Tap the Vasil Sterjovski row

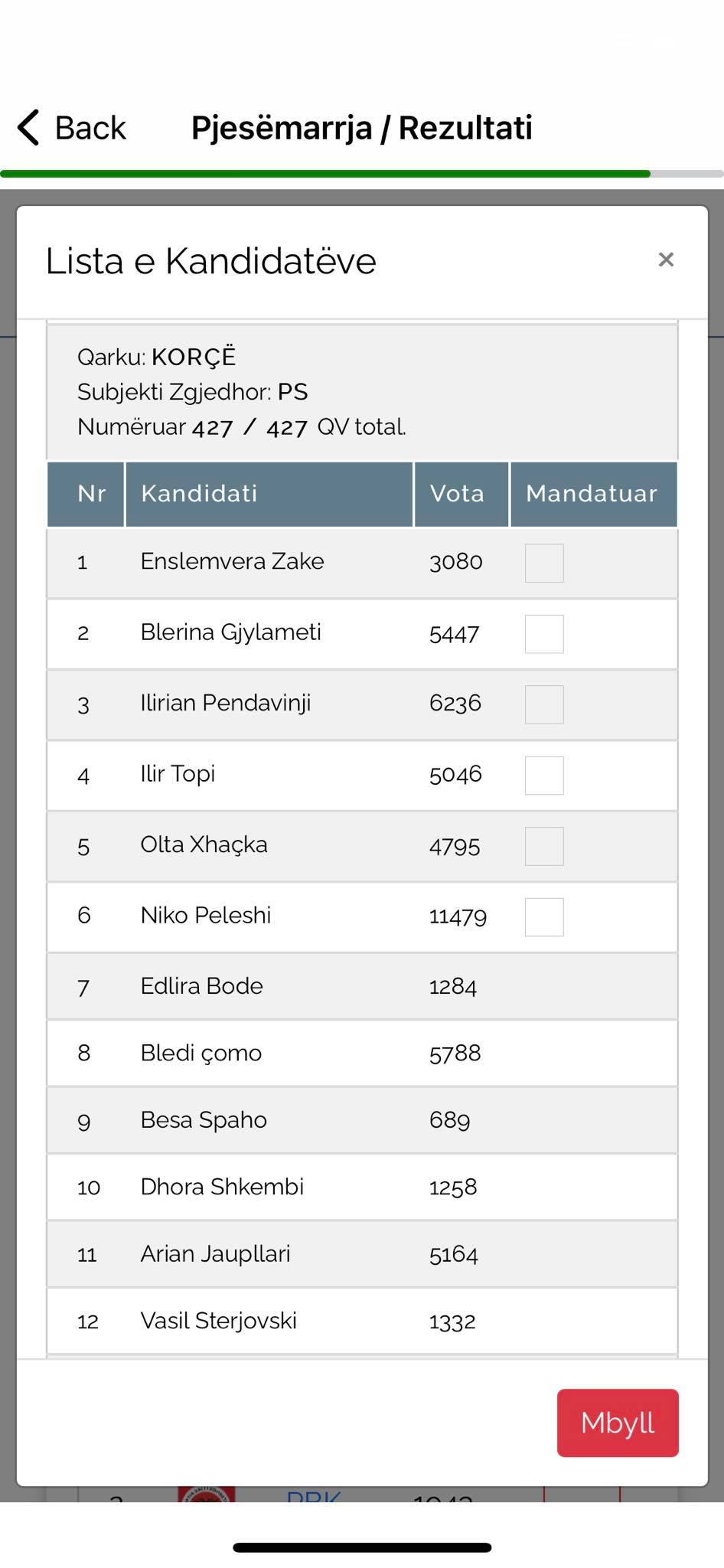click(x=362, y=1321)
